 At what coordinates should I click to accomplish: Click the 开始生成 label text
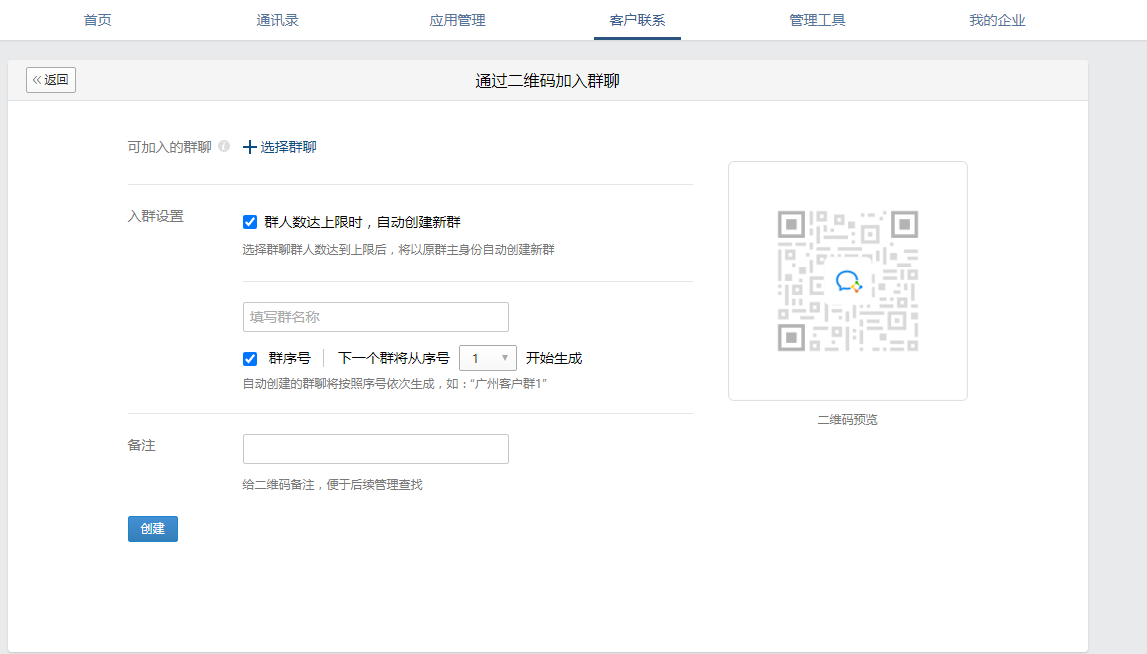[x=554, y=358]
